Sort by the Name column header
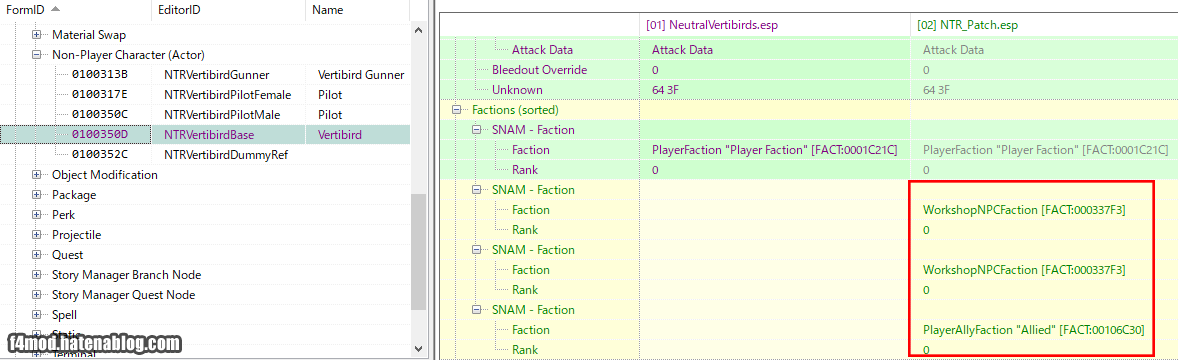This screenshot has height=360, width=1178. pyautogui.click(x=358, y=11)
